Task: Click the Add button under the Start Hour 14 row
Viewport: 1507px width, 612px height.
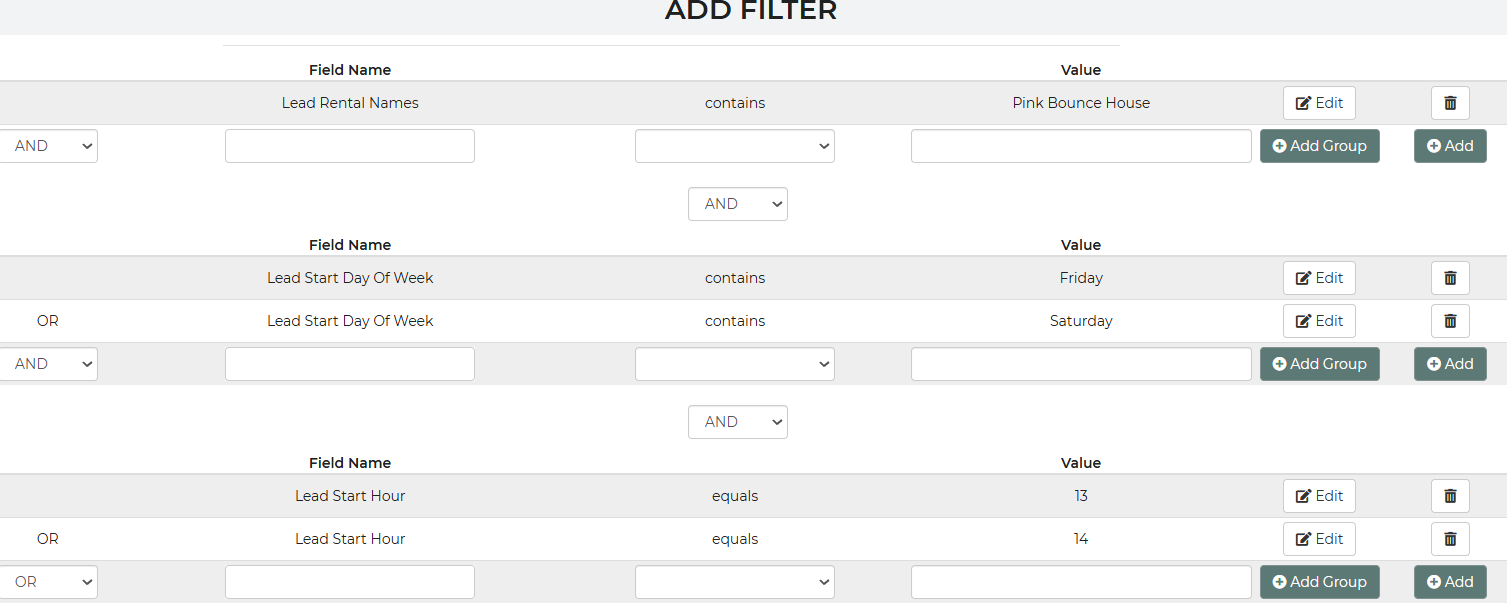Action: tap(1450, 582)
